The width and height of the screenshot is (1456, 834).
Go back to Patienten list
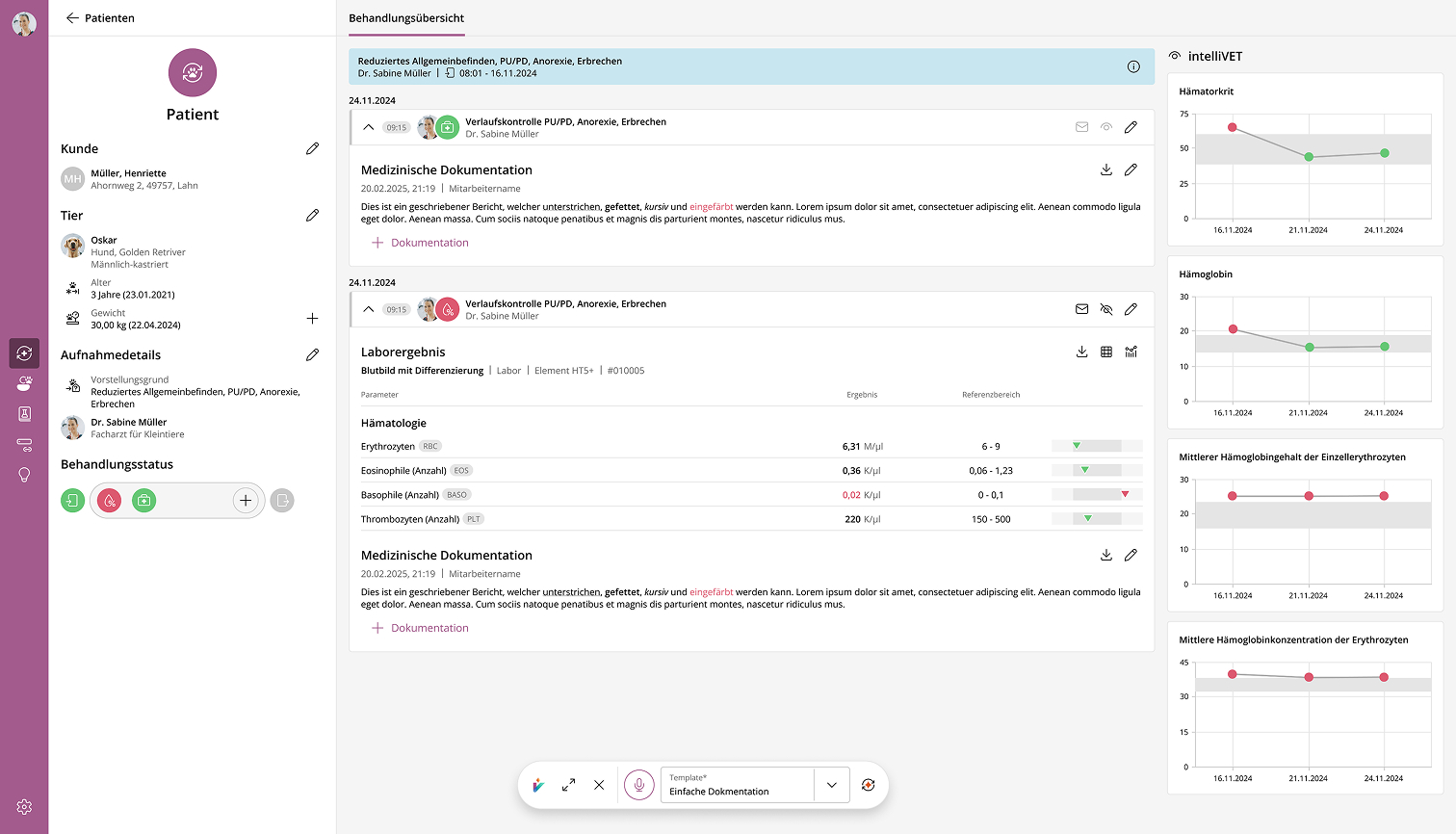point(100,18)
